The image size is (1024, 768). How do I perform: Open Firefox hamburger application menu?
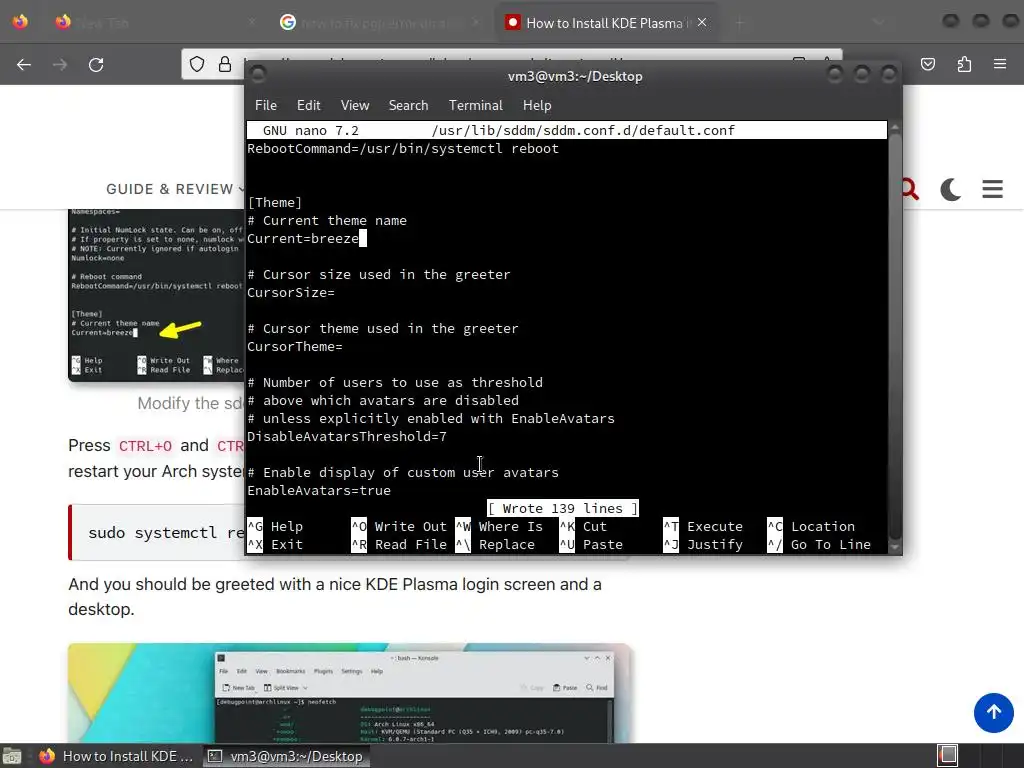pos(1000,64)
